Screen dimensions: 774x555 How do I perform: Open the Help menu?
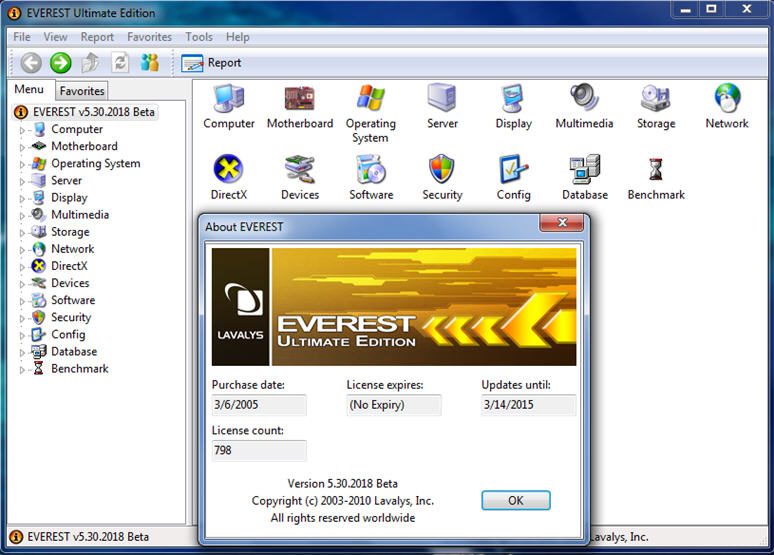pos(237,37)
